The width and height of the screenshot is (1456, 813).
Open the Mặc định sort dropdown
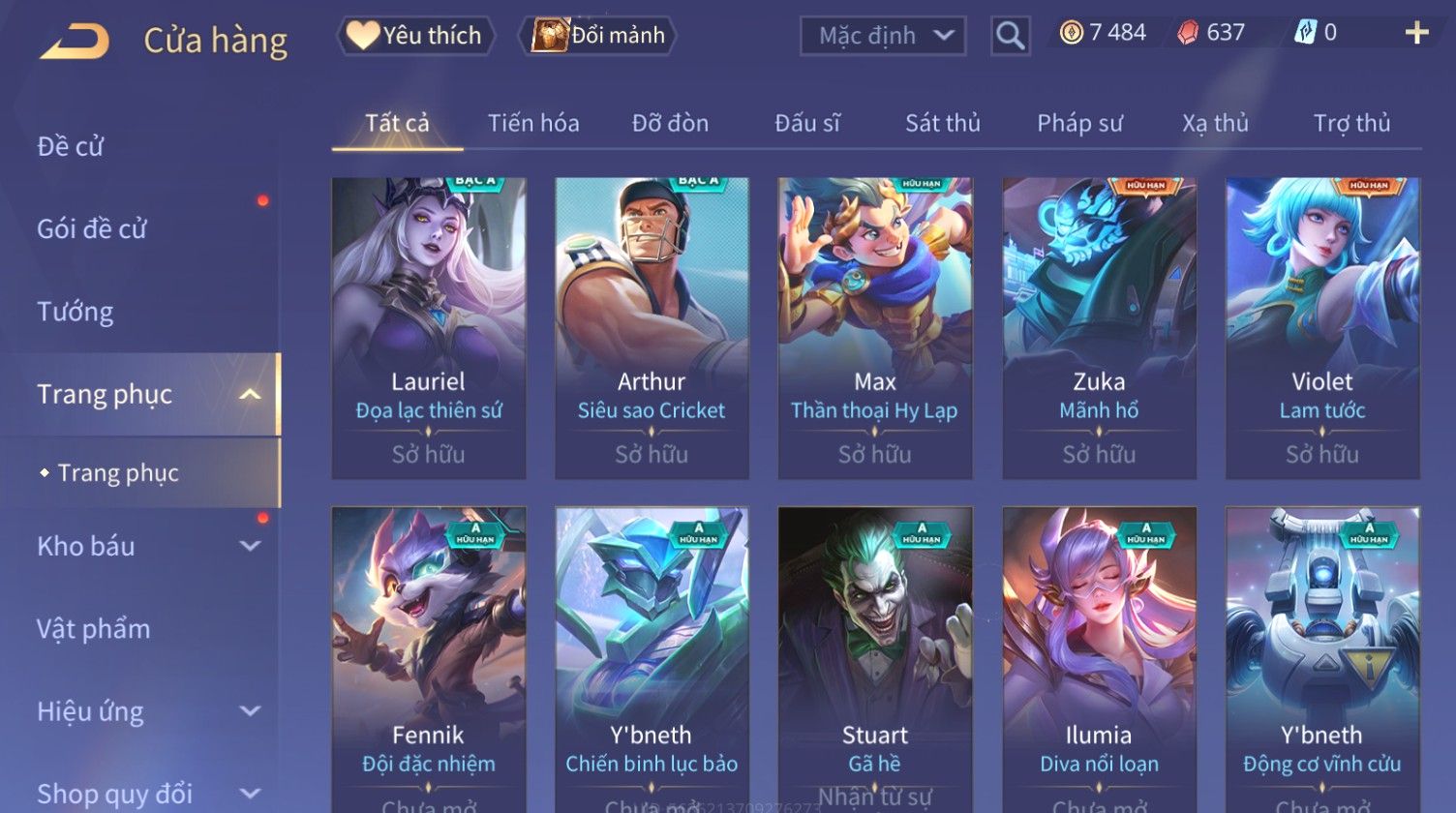tap(883, 37)
